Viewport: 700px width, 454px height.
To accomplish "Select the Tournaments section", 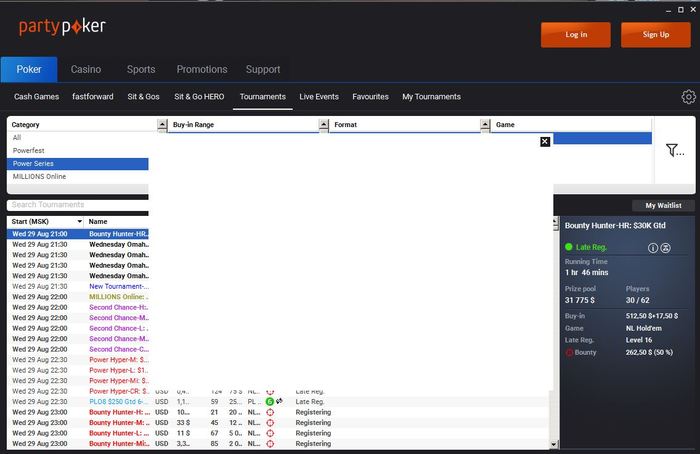I will pos(262,96).
